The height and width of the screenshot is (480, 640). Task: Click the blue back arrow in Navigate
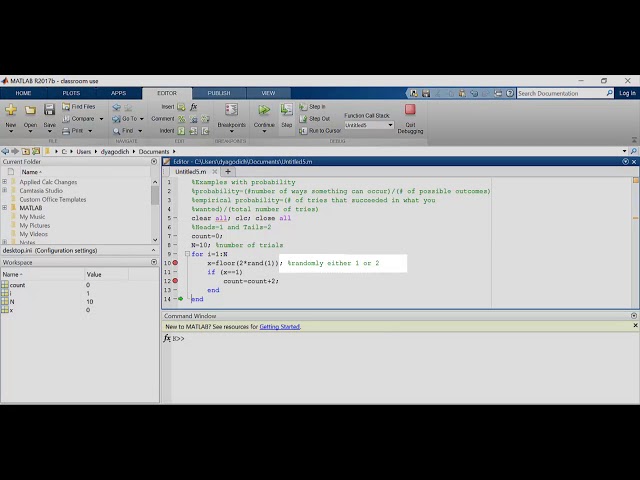117,107
